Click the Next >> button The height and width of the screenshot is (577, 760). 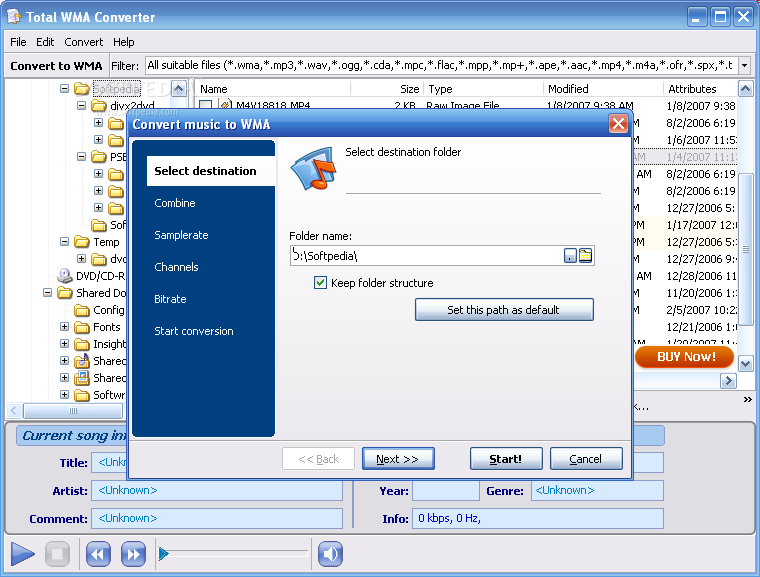tap(398, 459)
